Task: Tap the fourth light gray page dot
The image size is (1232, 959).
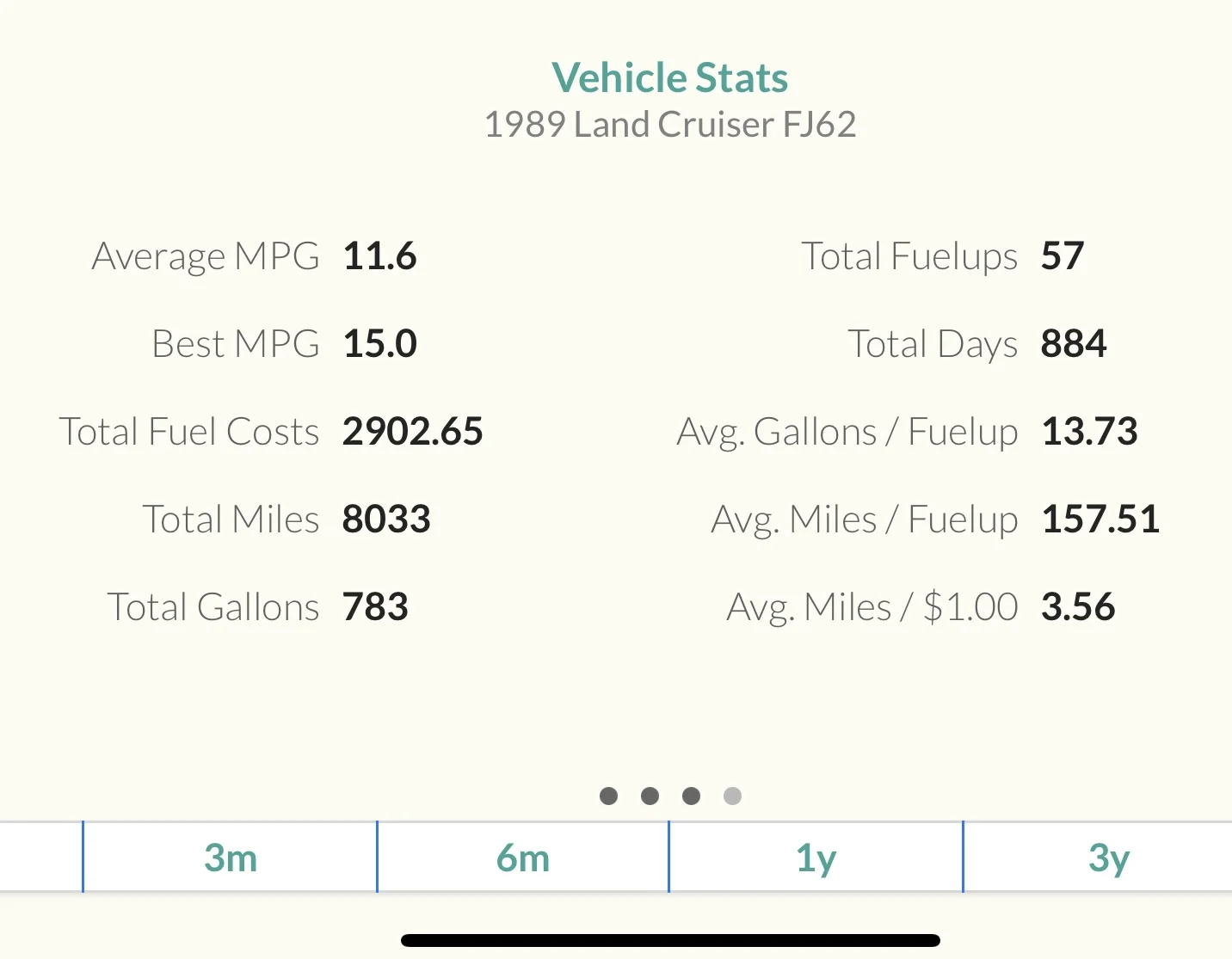Action: pyautogui.click(x=732, y=796)
